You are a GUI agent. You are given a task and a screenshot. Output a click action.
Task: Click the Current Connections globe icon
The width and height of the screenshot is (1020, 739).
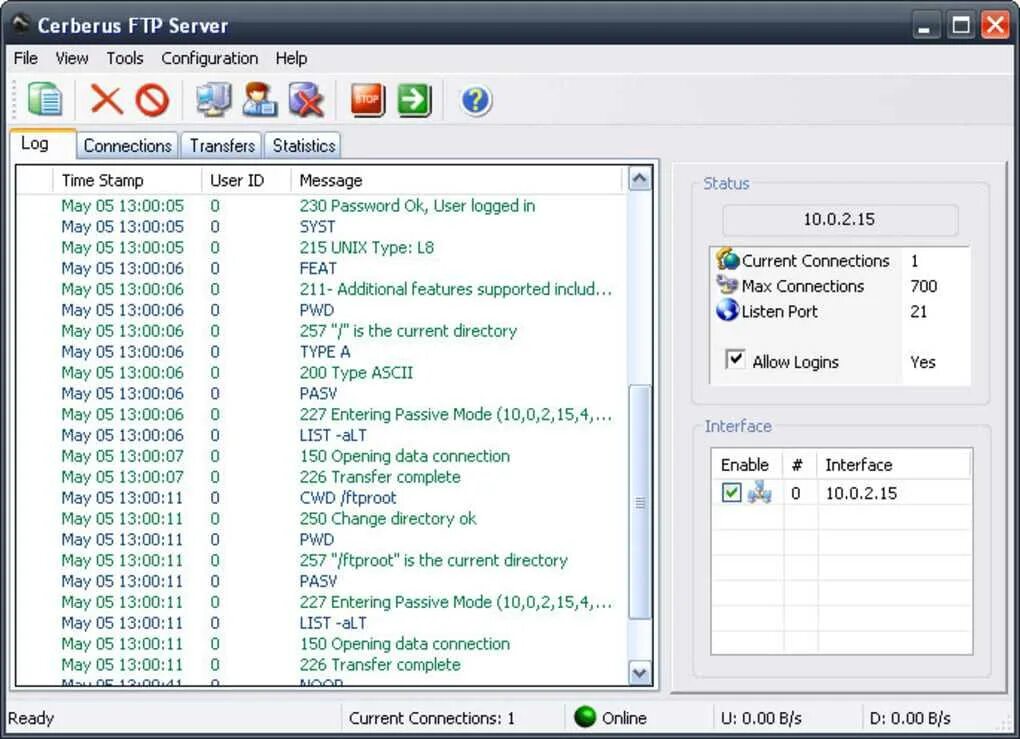tap(727, 260)
